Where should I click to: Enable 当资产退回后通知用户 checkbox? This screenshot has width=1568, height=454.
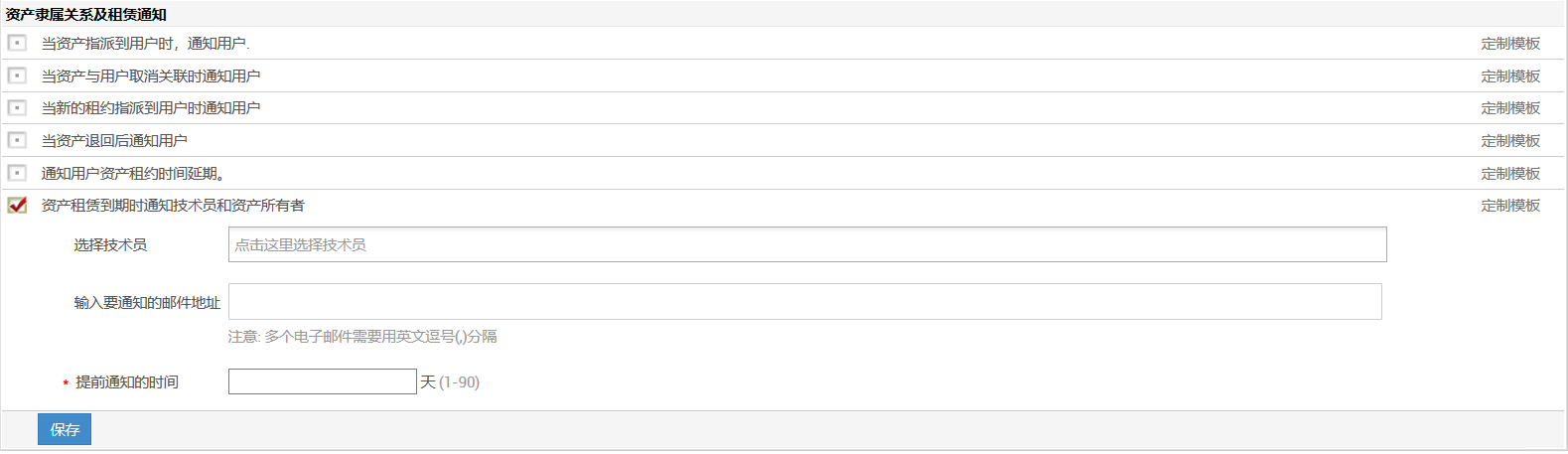[17, 140]
